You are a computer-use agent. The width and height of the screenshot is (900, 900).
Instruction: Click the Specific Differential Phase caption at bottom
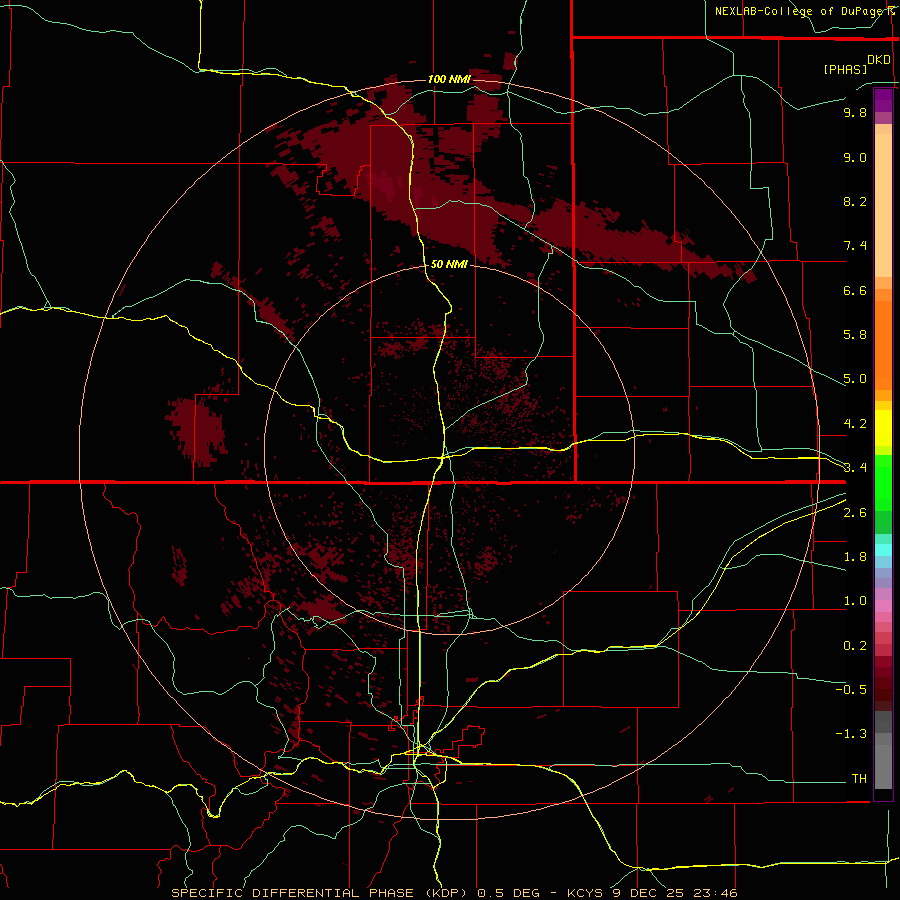(454, 893)
